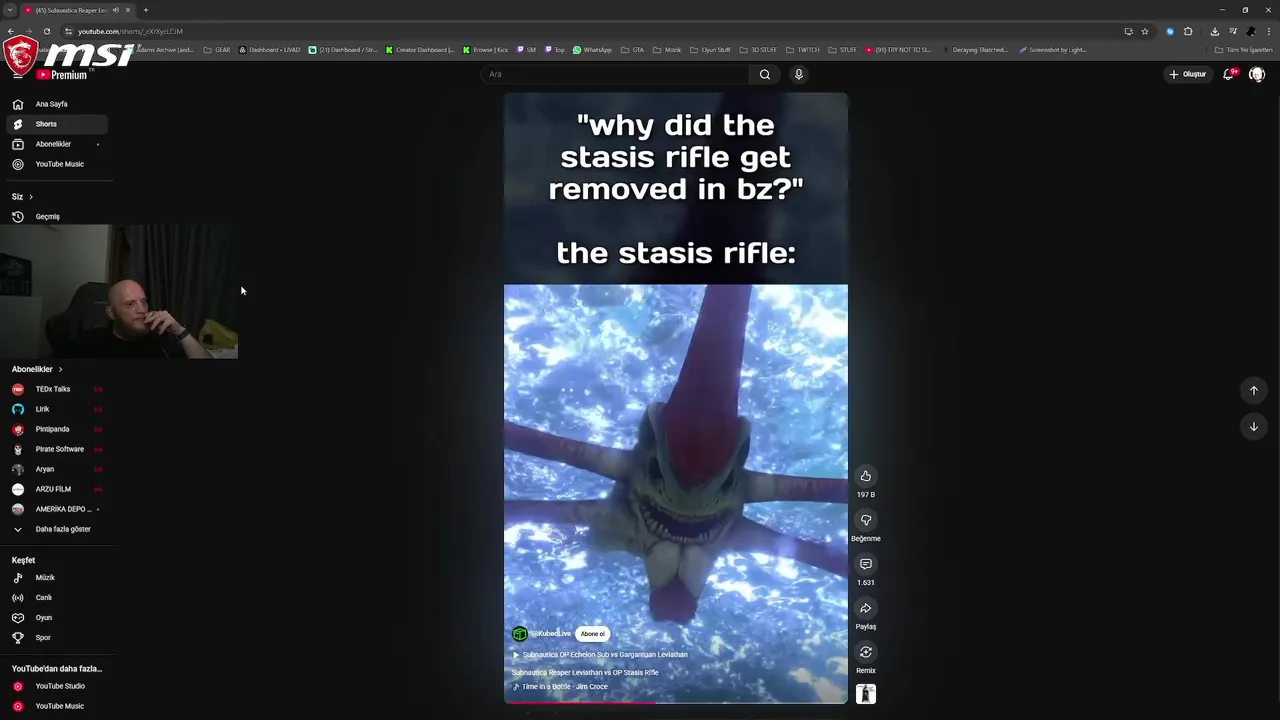Open Abonelikler subscriptions page
The height and width of the screenshot is (720, 1280).
click(x=56, y=144)
